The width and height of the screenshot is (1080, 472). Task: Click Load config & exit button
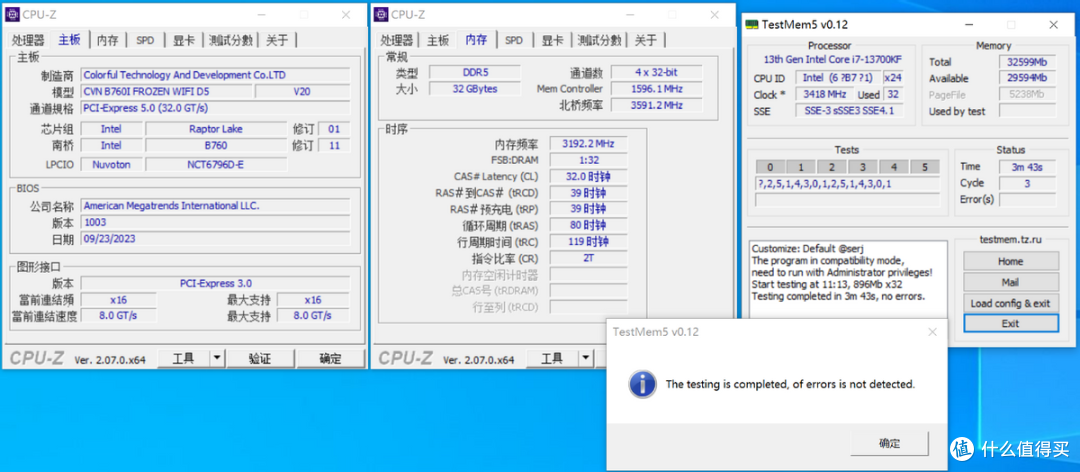(1010, 302)
